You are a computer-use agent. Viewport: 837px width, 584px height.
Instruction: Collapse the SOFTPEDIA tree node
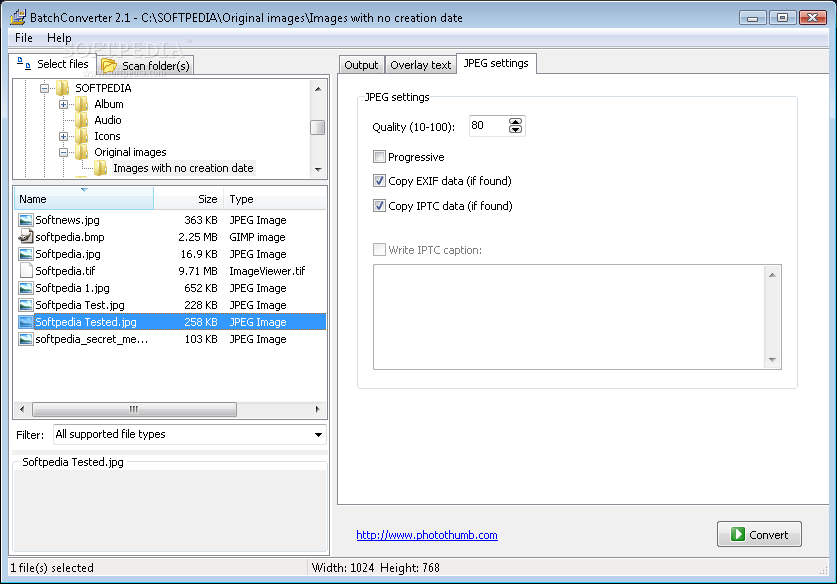coord(44,88)
